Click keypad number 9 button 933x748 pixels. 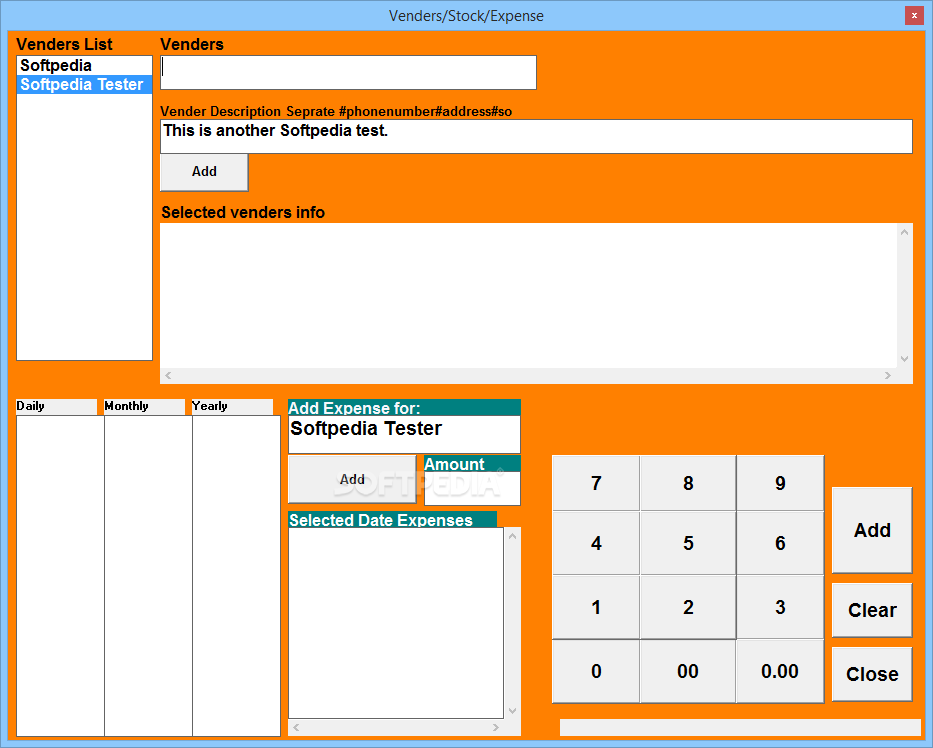[780, 483]
